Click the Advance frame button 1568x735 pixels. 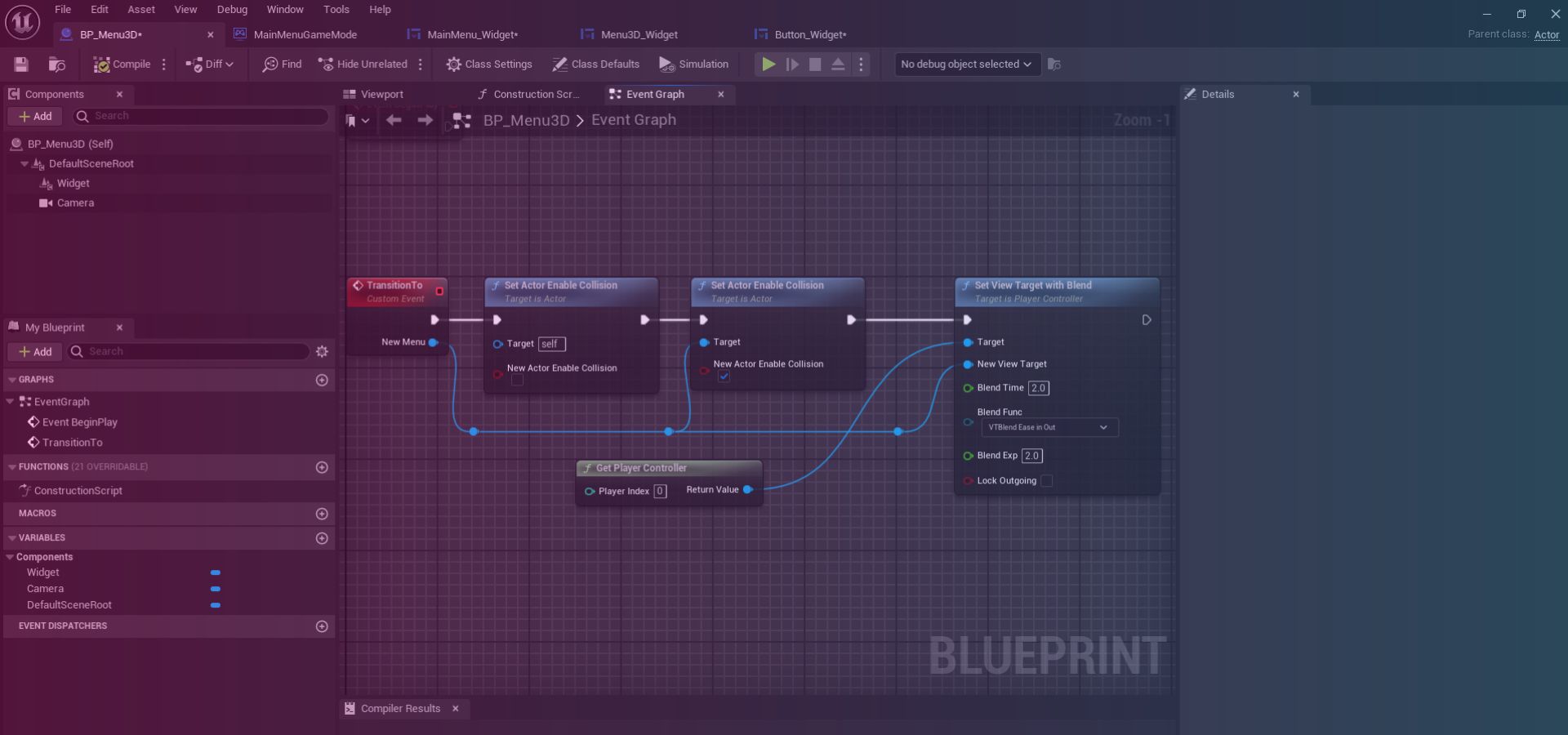pos(792,65)
